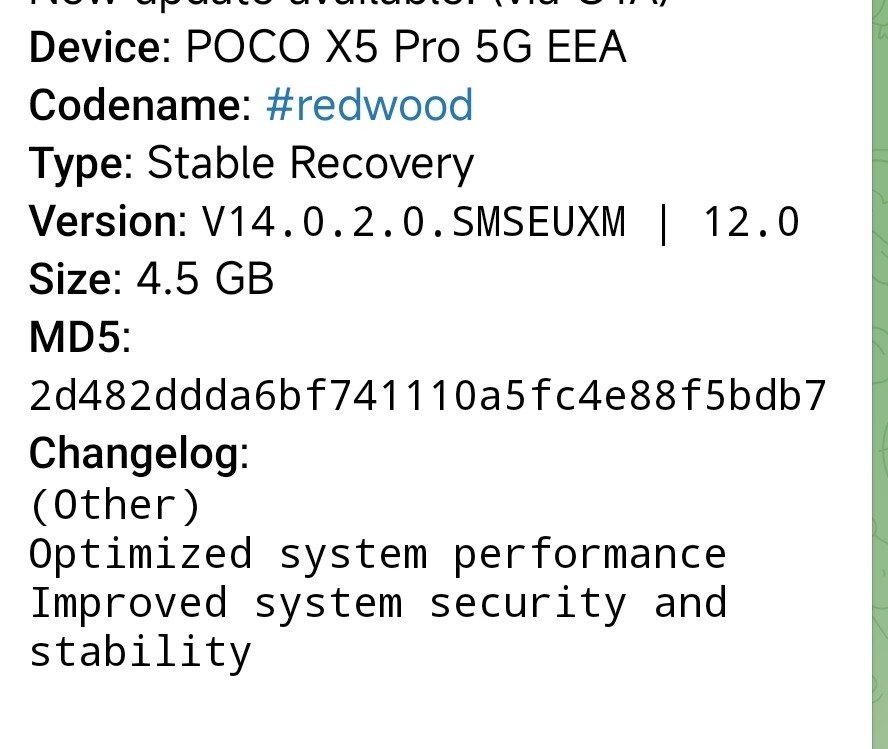Click the bold "Device" label
888x749 pixels.
tap(91, 47)
